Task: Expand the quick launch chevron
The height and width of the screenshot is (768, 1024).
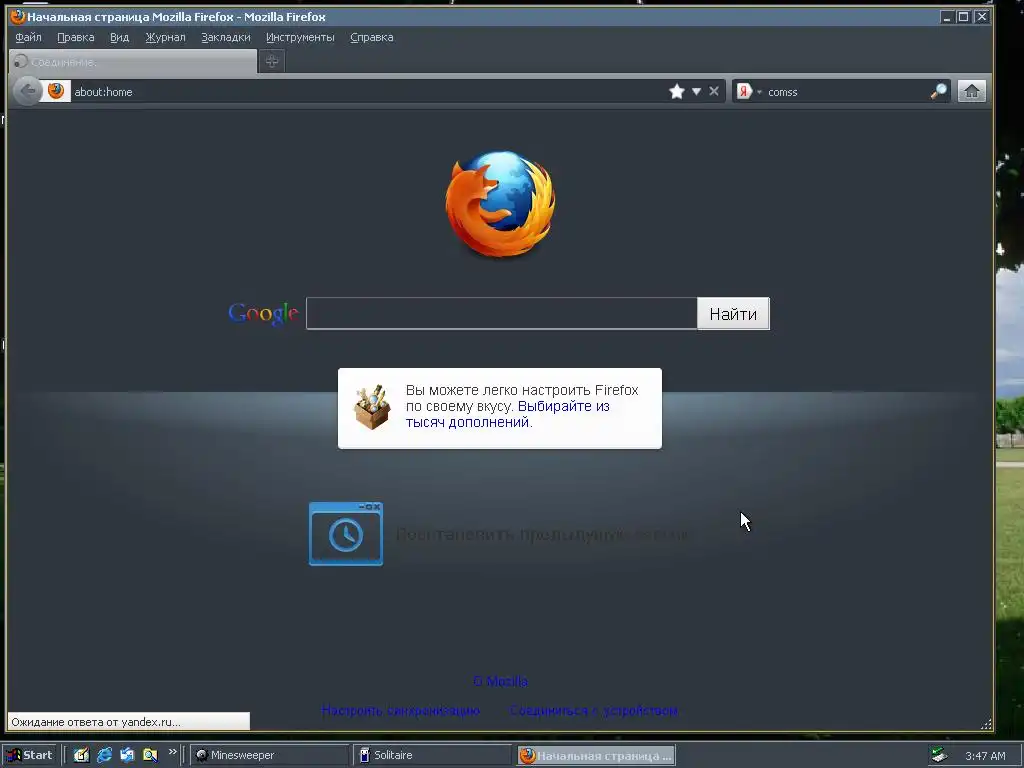Action: click(x=172, y=752)
